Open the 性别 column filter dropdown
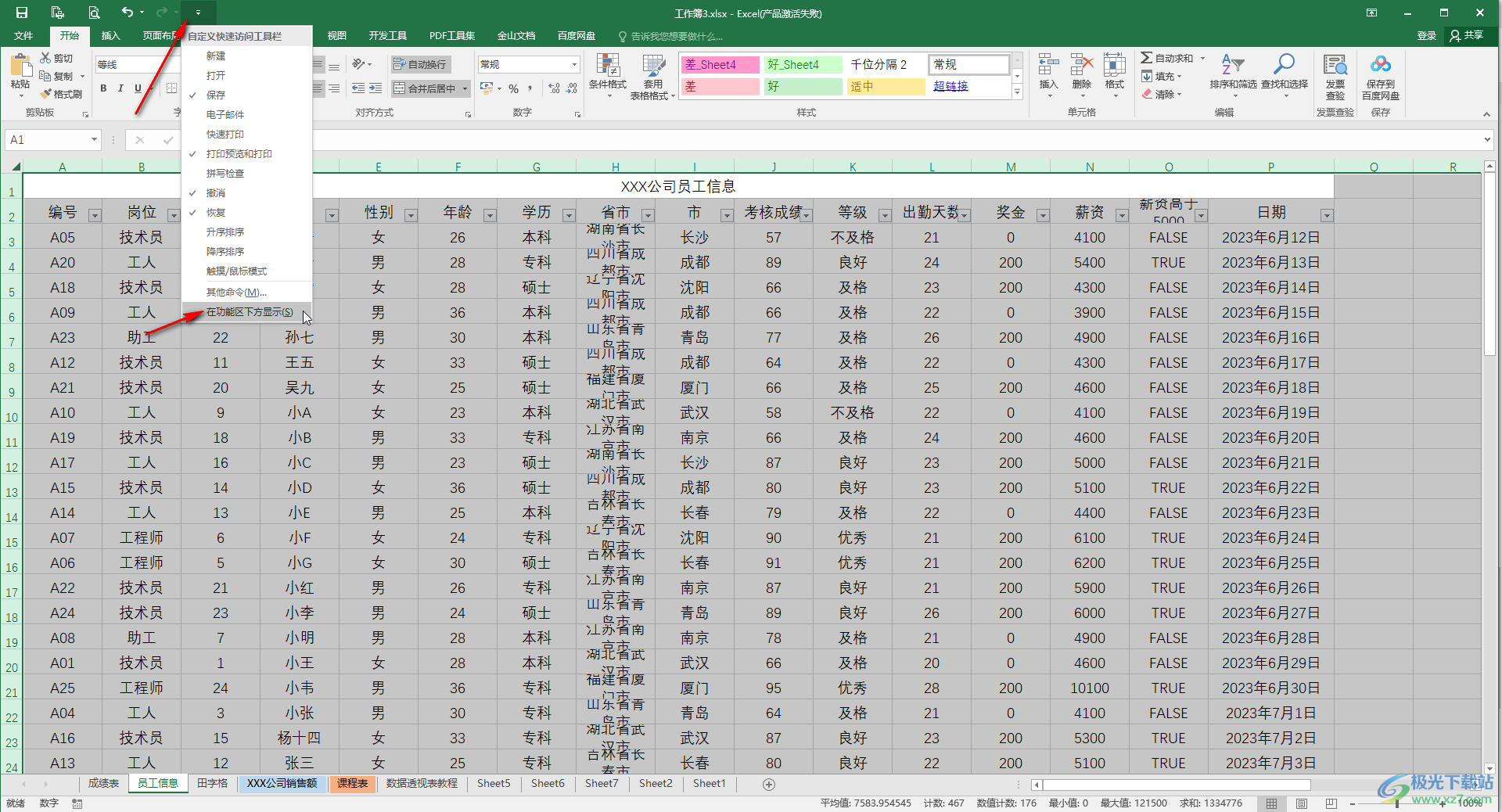Screen dimensions: 1502x812 [411, 215]
